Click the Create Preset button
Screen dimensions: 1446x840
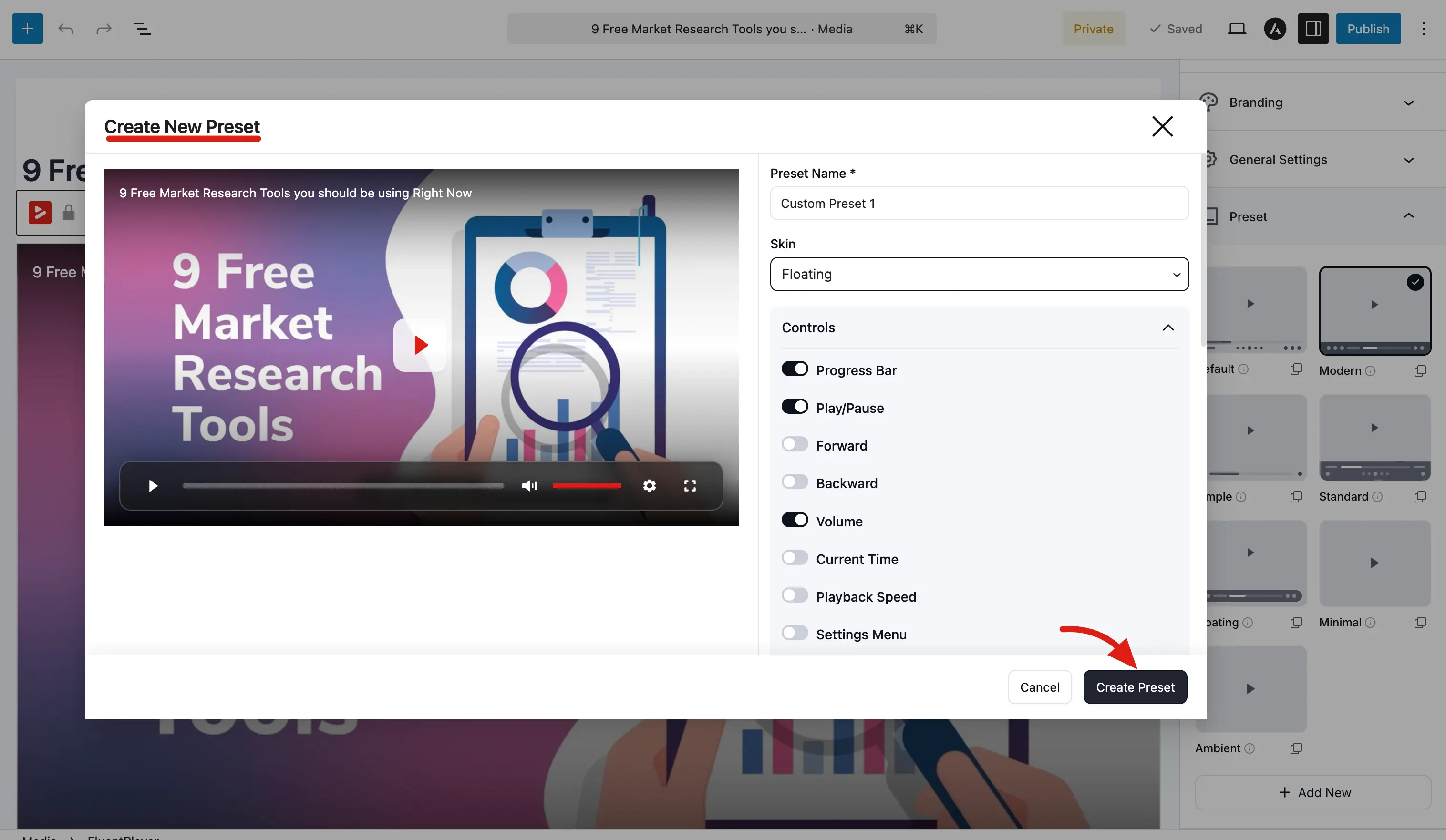click(1135, 687)
